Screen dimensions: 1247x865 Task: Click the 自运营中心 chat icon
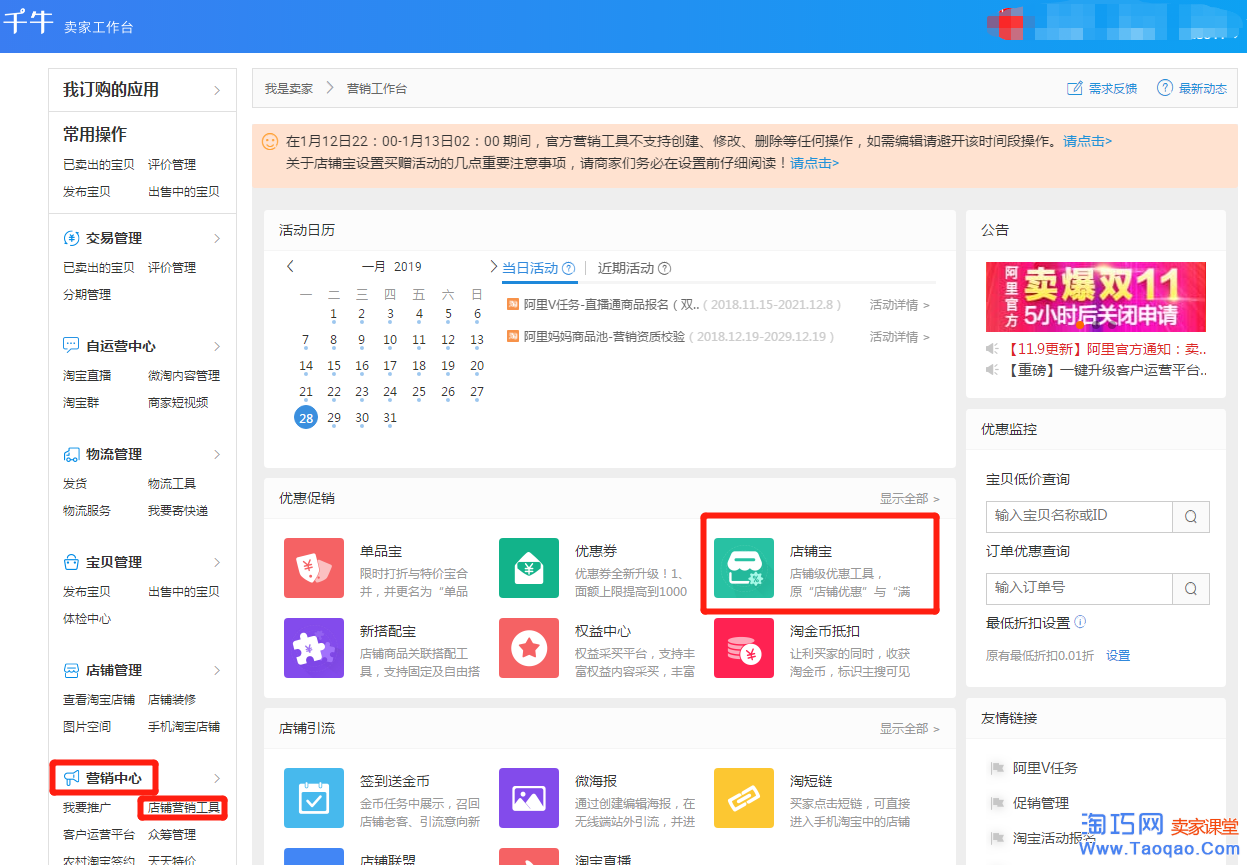(71, 346)
